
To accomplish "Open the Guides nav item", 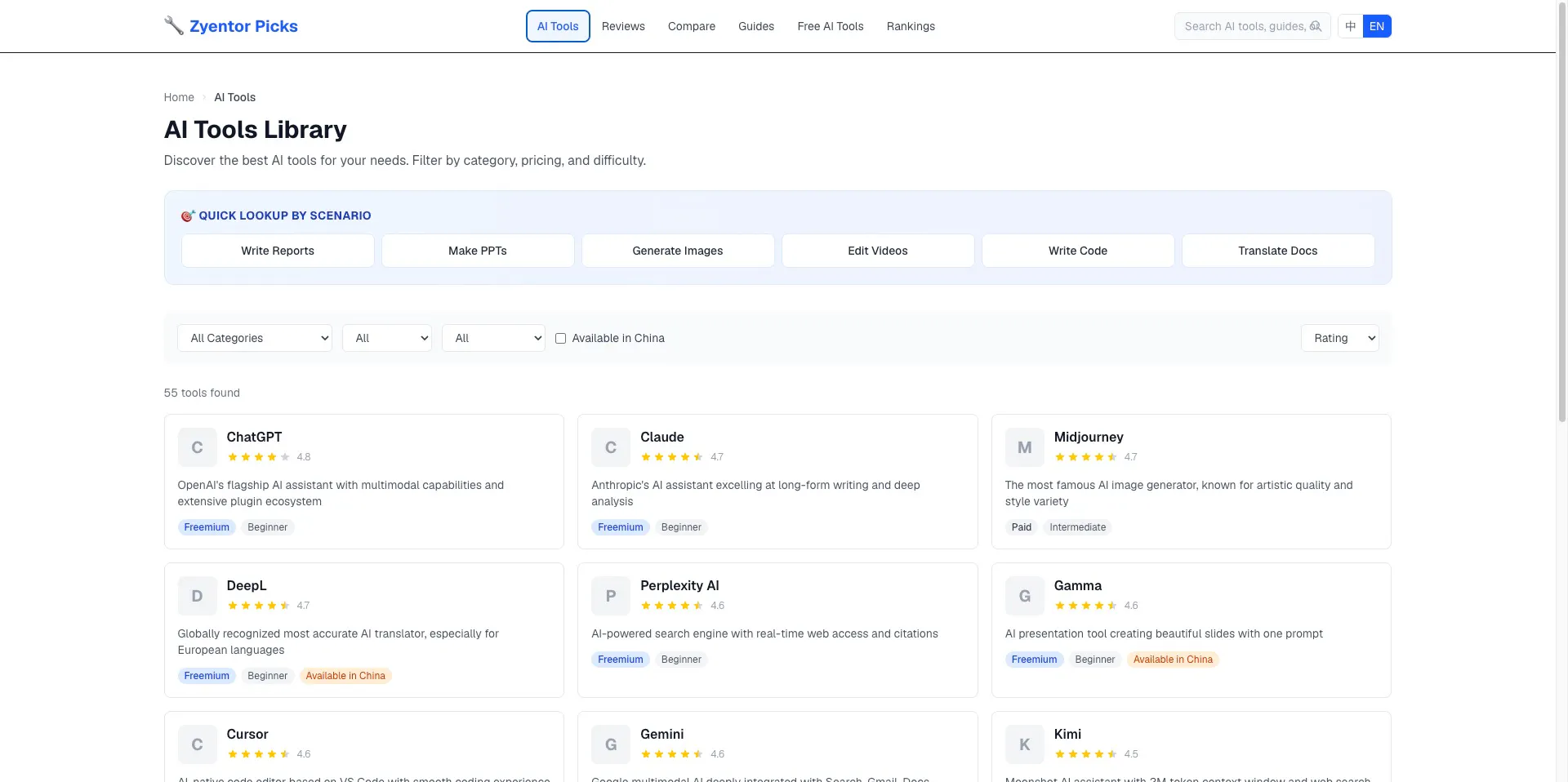I will pyautogui.click(x=756, y=26).
